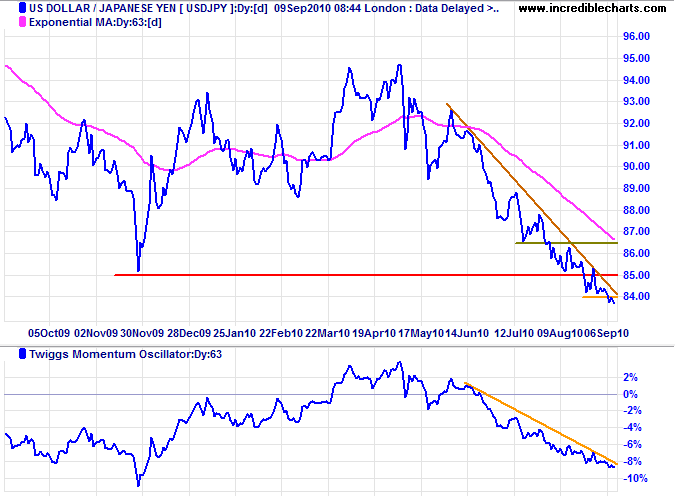This screenshot has height=500, width=675.
Task: Click the blue USDJPY legend color marker
Action: click(x=22, y=8)
